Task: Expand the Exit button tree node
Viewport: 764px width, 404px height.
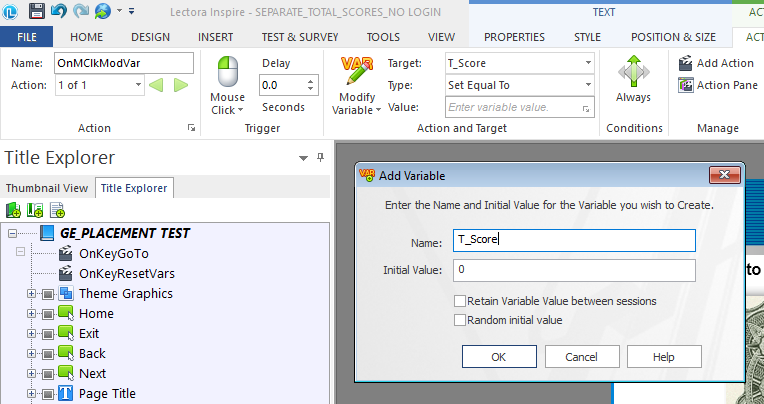Action: (32, 334)
